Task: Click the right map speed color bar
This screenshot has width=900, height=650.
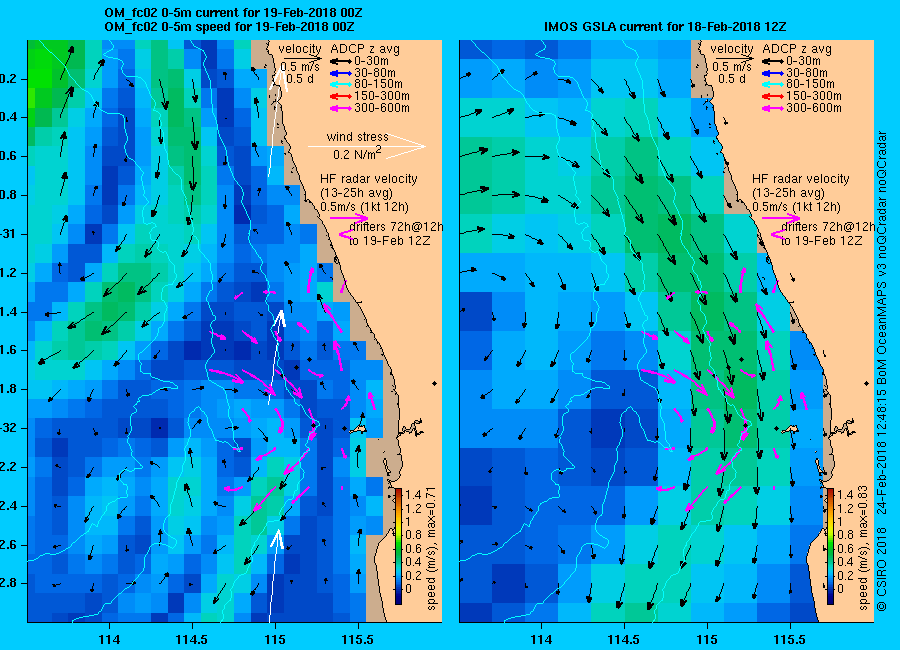Action: (830, 546)
